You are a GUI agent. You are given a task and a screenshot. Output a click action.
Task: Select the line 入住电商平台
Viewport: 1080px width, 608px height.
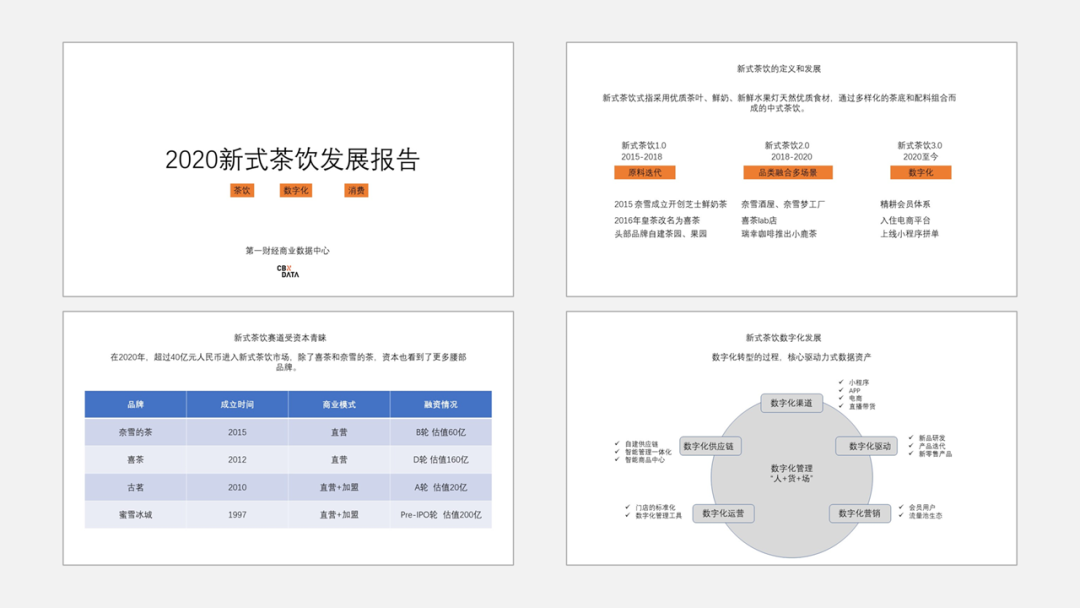point(905,220)
